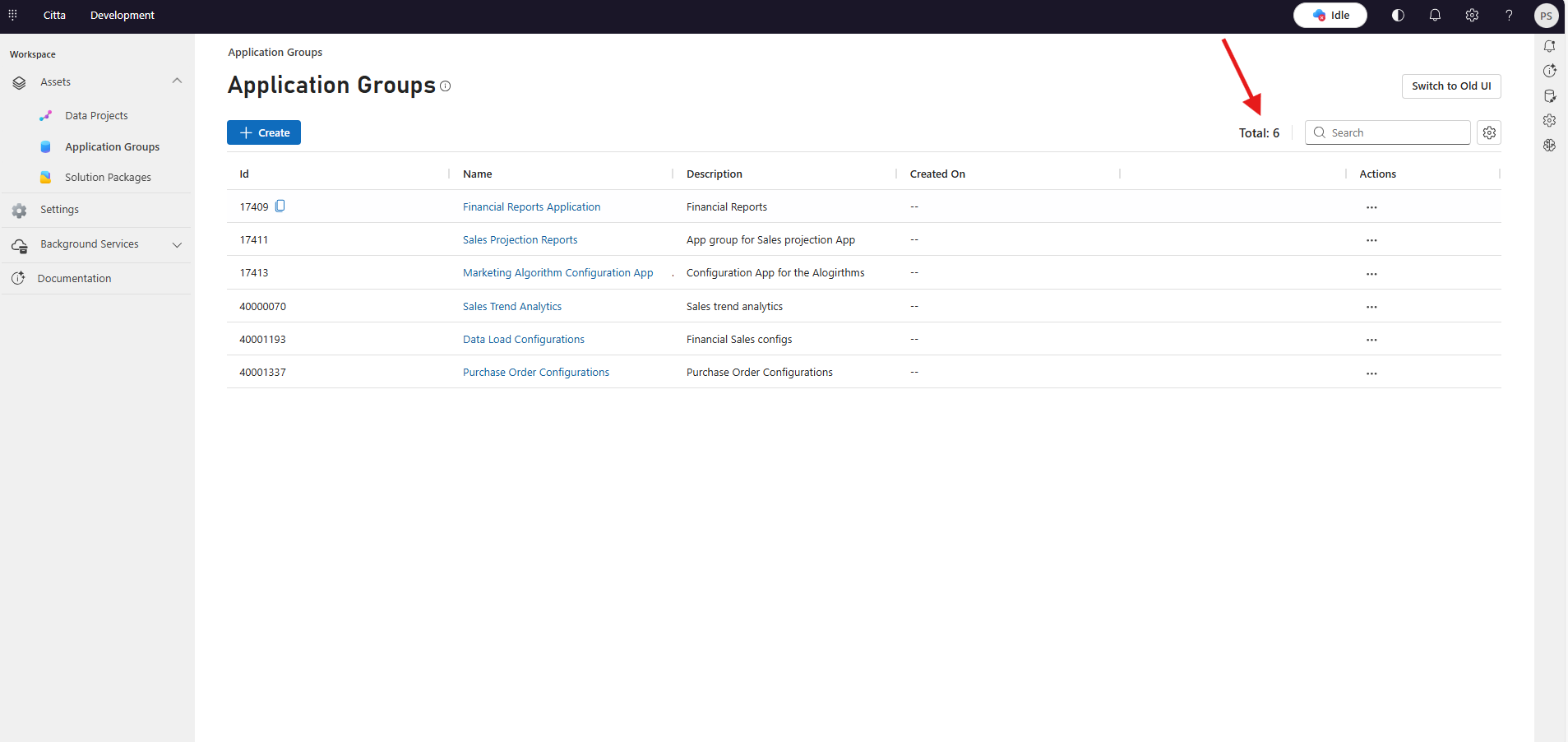Click the Idle status pill
Viewport: 1568px width, 742px height.
[1330, 16]
